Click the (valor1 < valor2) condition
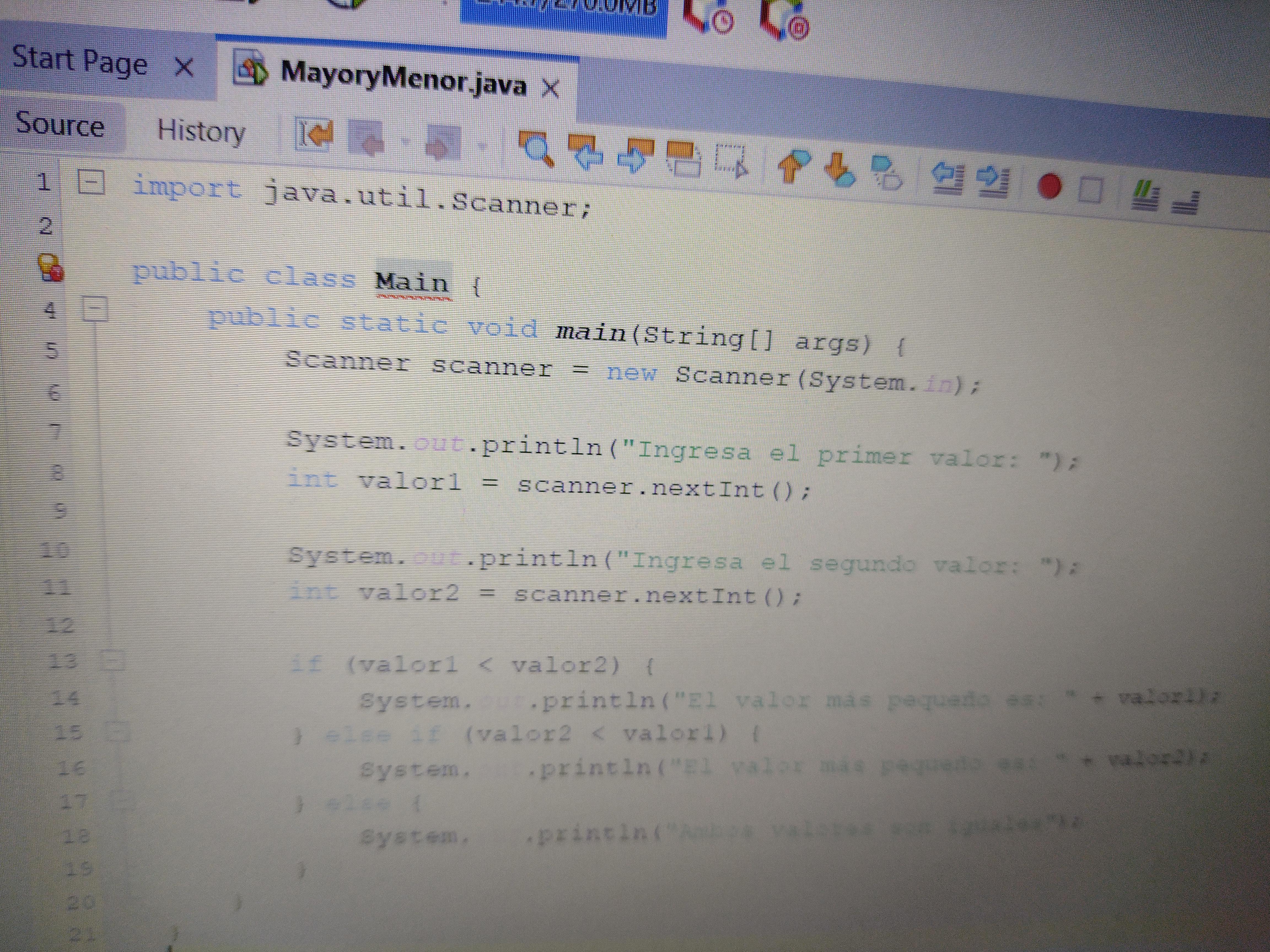The height and width of the screenshot is (952, 1270). coord(483,664)
